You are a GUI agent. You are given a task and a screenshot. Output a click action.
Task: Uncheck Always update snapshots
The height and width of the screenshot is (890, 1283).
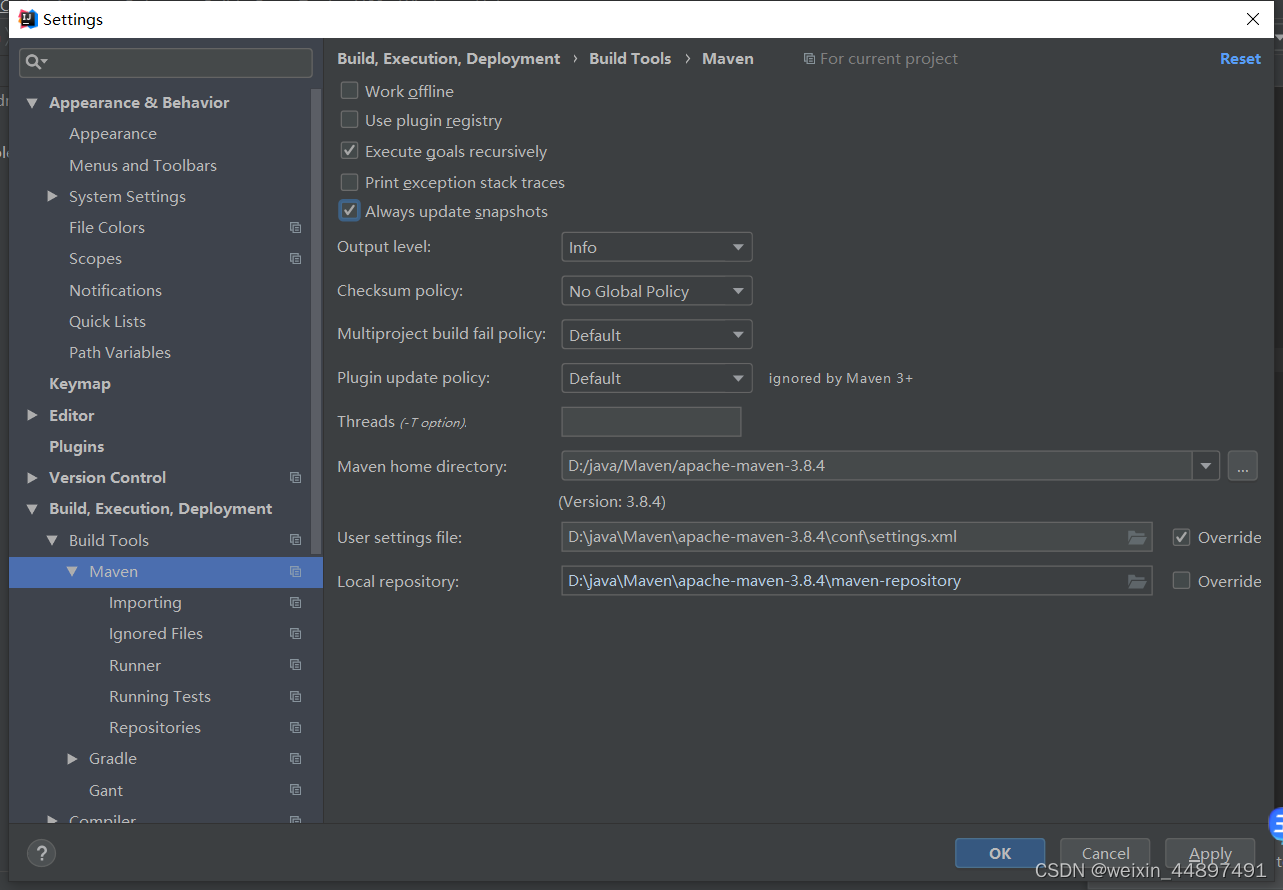coord(349,211)
